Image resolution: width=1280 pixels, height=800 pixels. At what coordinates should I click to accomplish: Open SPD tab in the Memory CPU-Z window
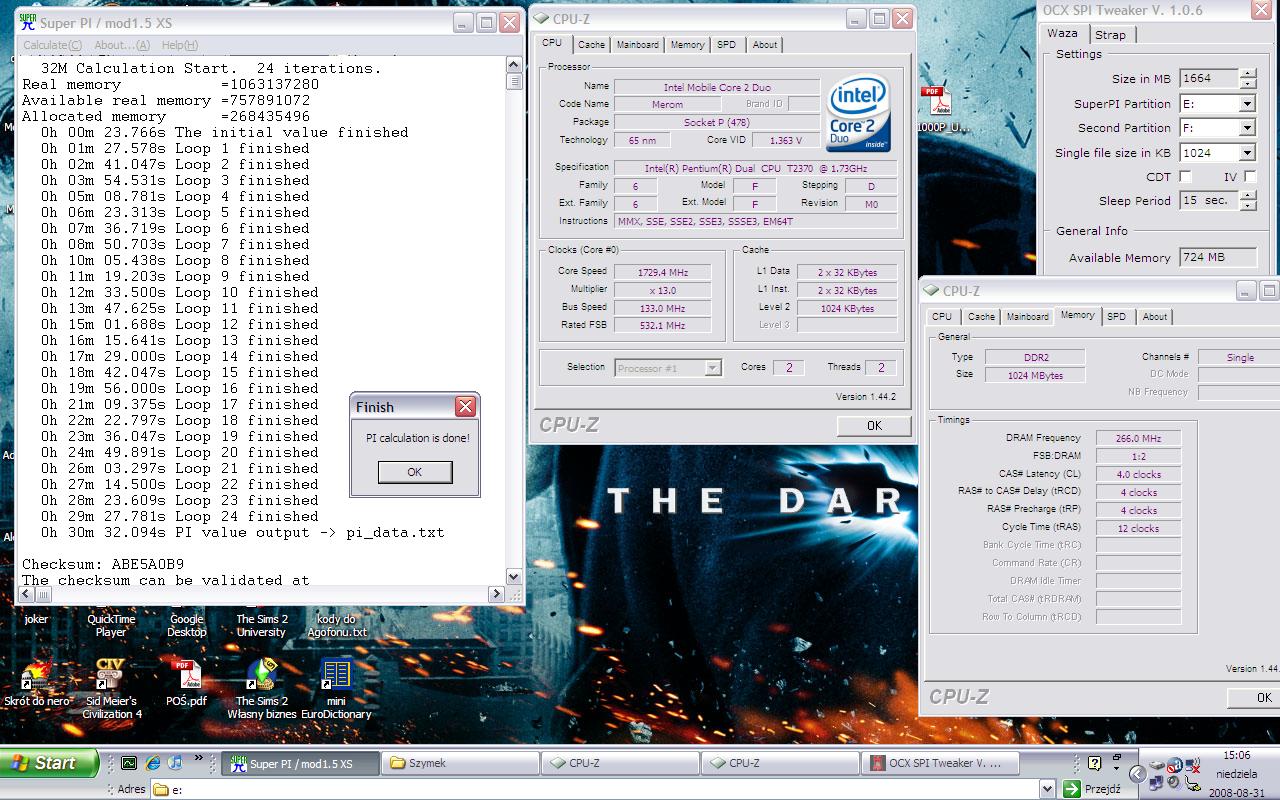(x=1117, y=317)
